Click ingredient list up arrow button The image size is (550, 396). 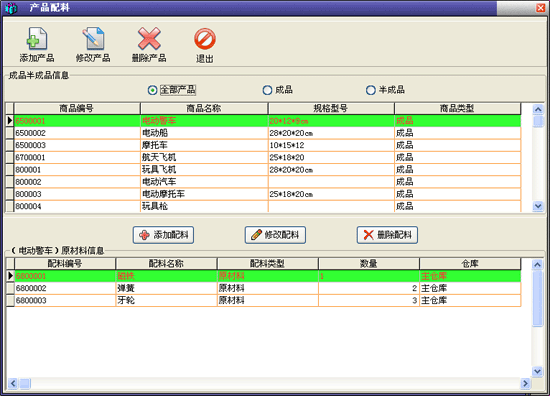(537, 264)
